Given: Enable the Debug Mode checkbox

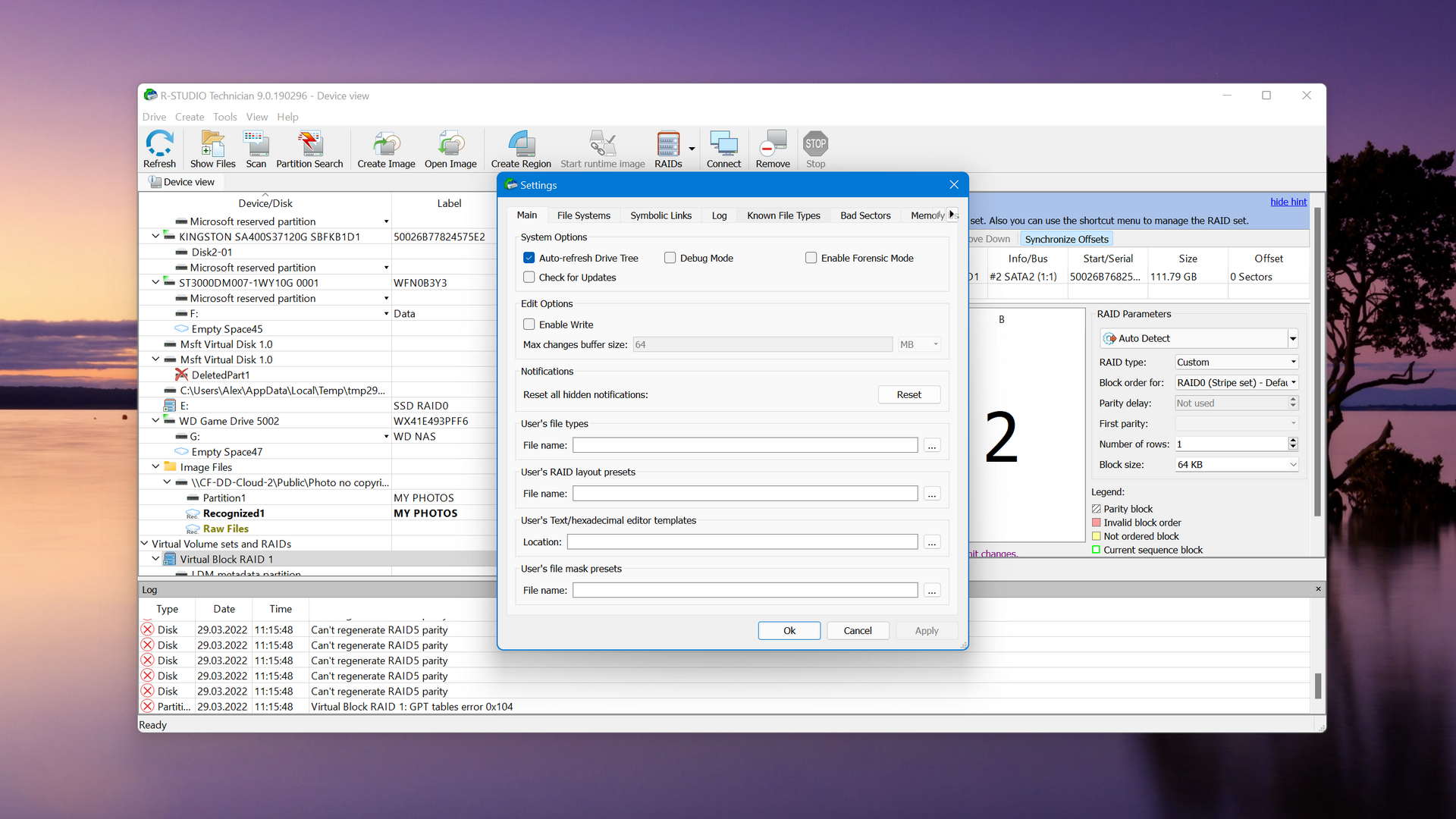Looking at the screenshot, I should click(669, 258).
